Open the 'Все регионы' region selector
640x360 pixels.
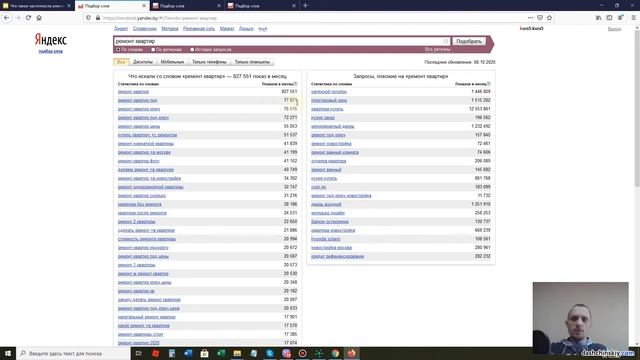[437, 49]
